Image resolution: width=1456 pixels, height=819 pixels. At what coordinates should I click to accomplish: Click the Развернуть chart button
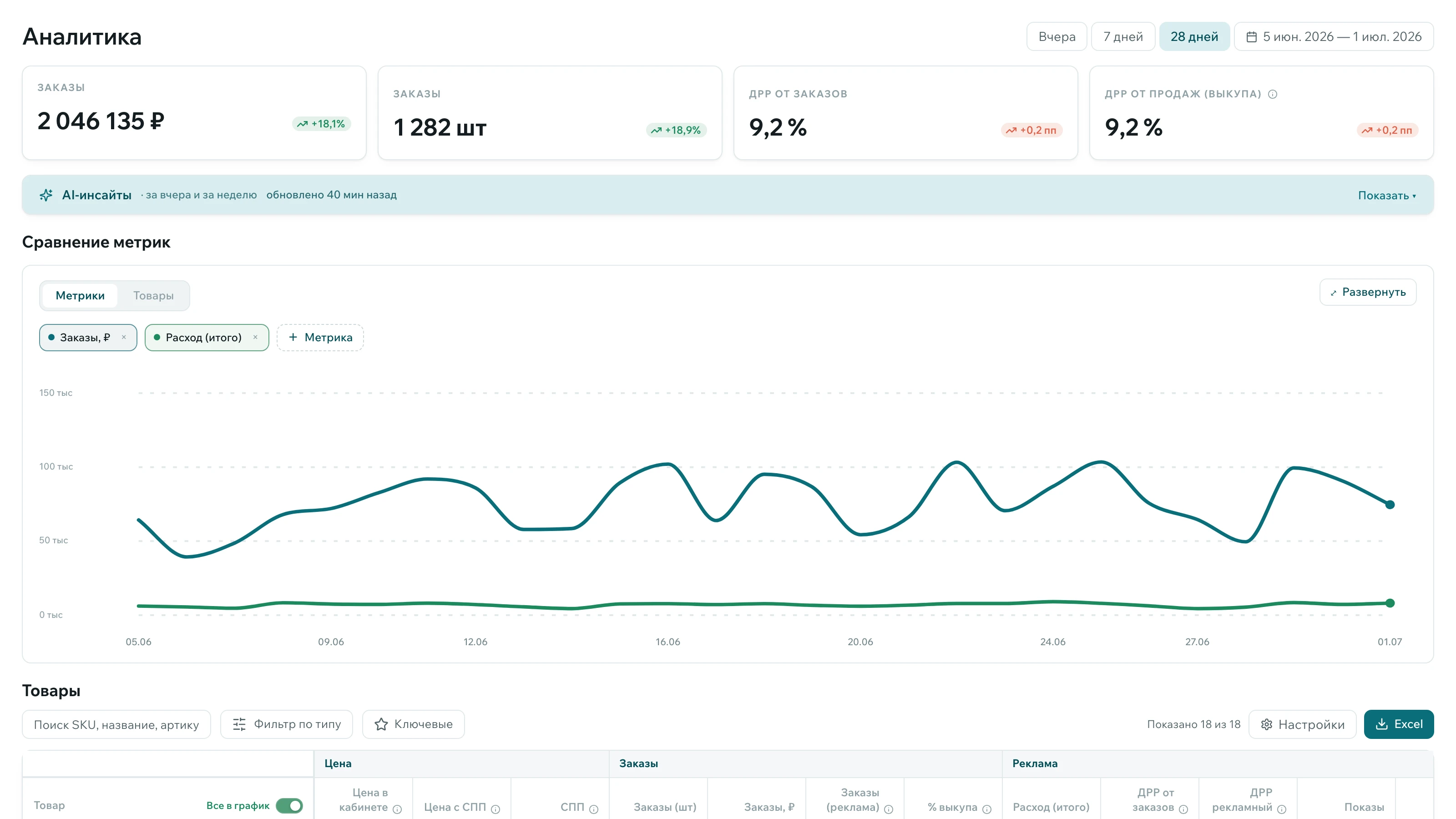pyautogui.click(x=1368, y=292)
